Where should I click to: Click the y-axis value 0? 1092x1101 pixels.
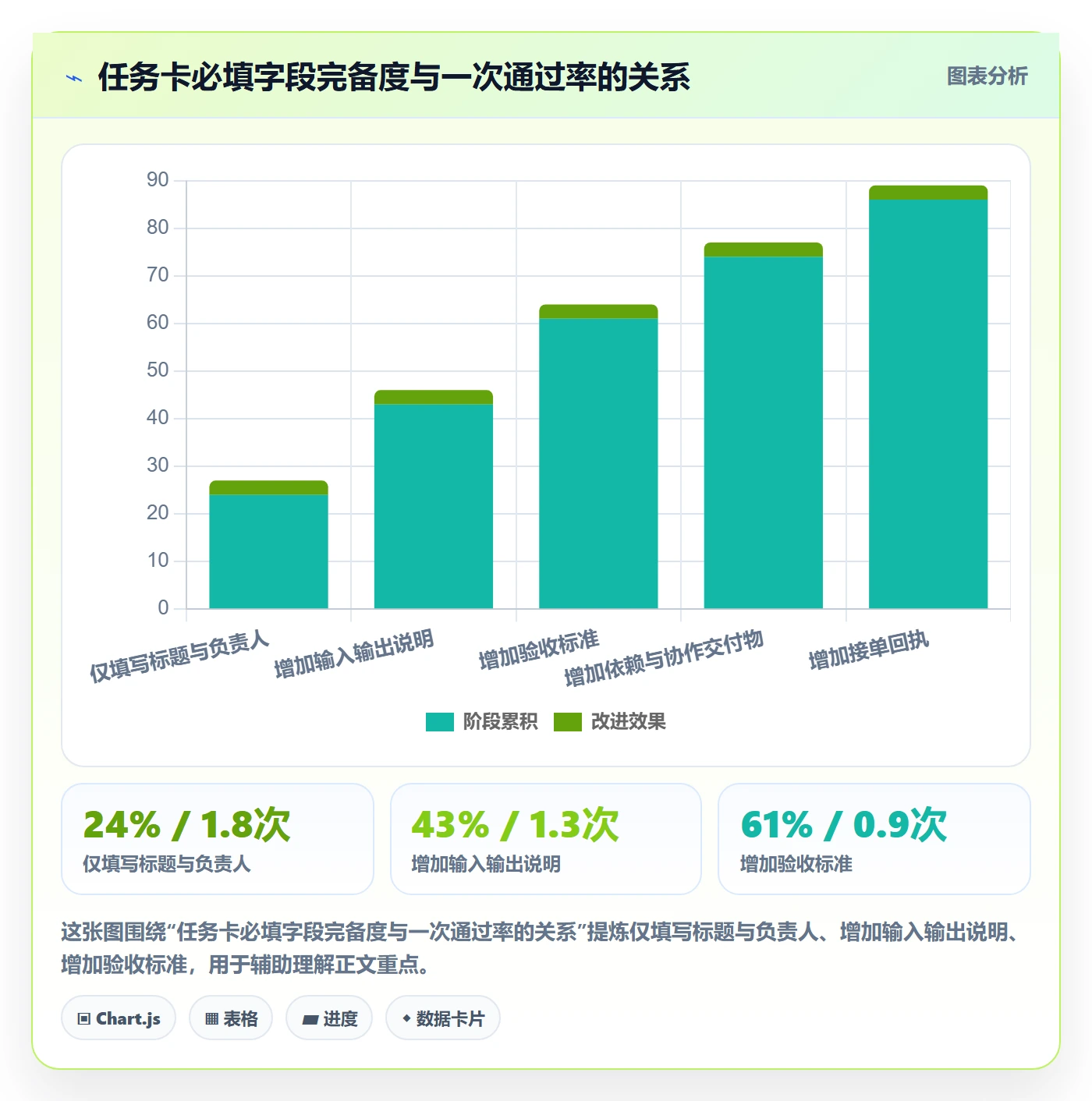pyautogui.click(x=163, y=608)
